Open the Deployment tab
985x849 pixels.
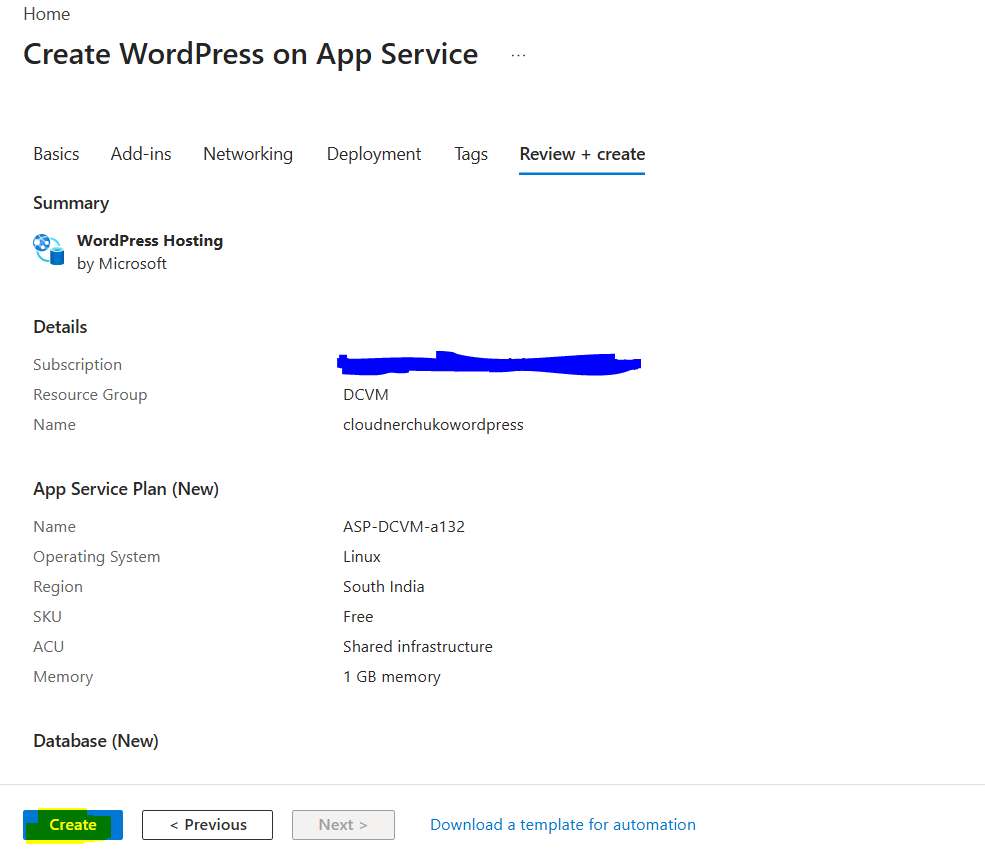coord(374,154)
